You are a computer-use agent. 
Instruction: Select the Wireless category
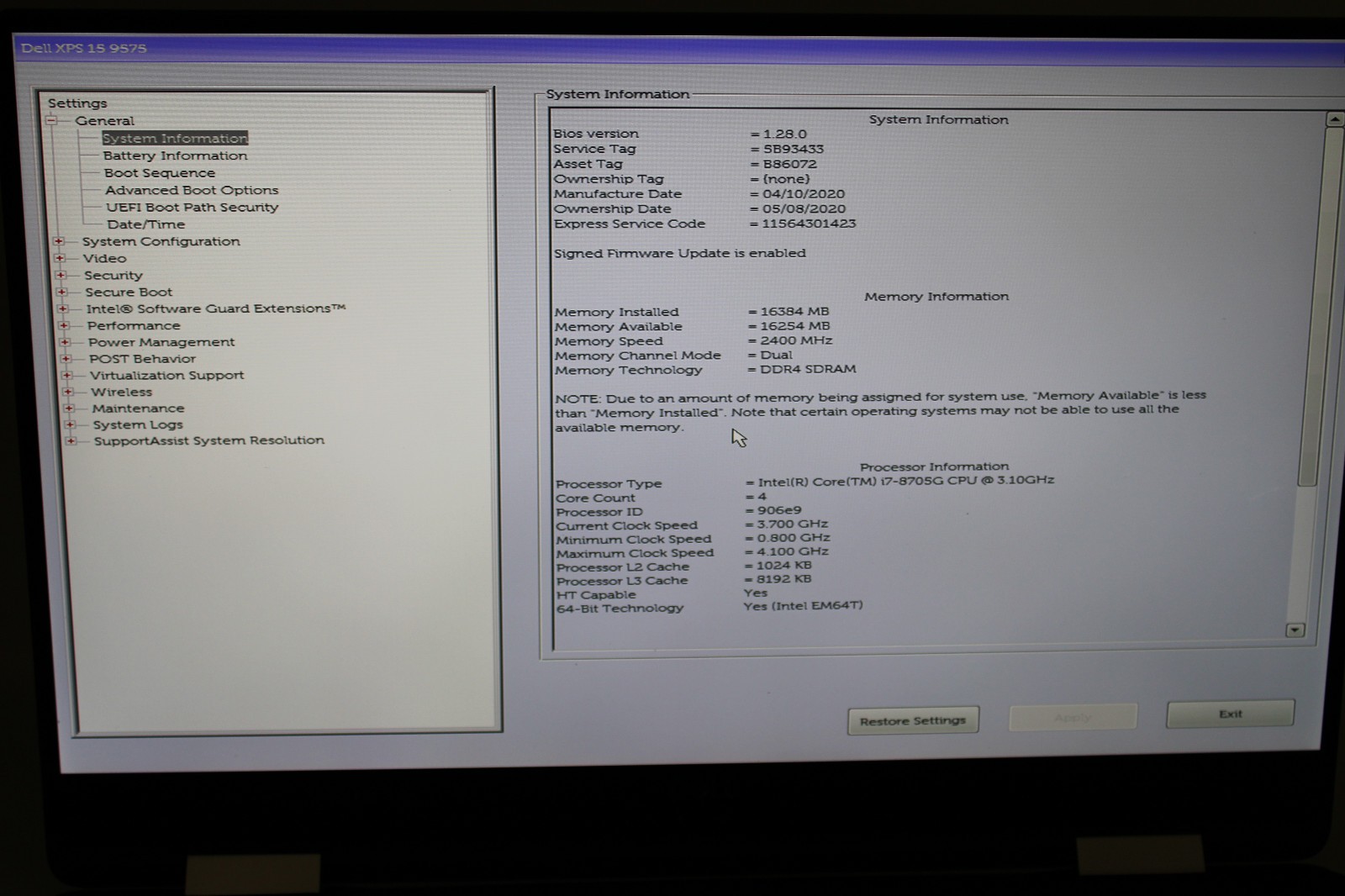click(122, 392)
